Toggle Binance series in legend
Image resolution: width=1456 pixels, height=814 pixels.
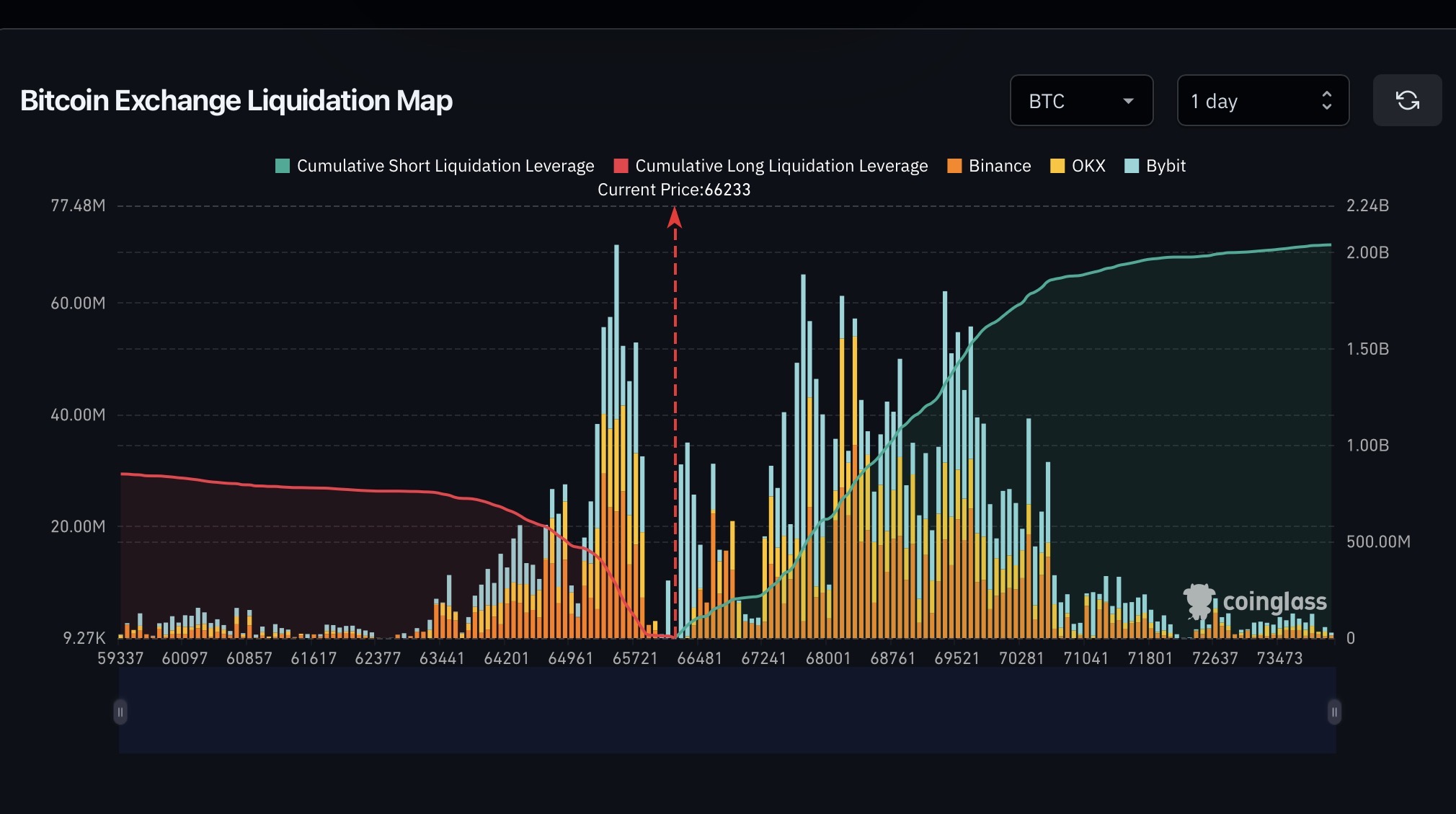(999, 166)
